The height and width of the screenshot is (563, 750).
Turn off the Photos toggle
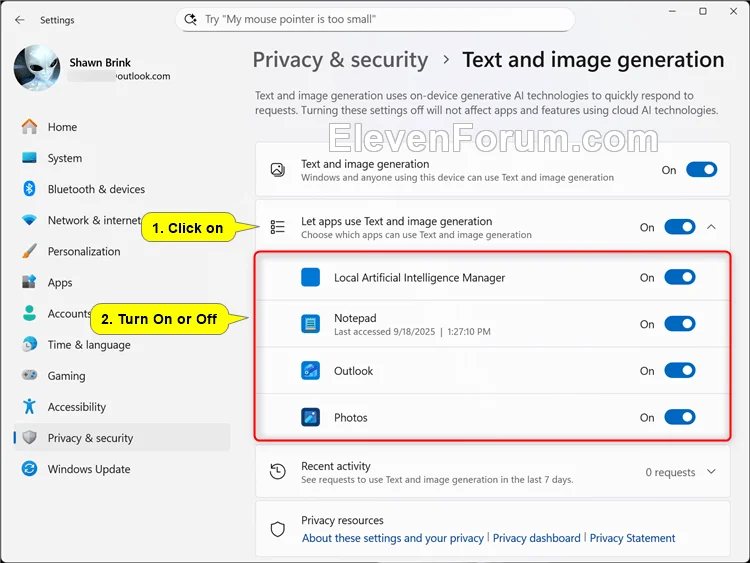click(680, 418)
